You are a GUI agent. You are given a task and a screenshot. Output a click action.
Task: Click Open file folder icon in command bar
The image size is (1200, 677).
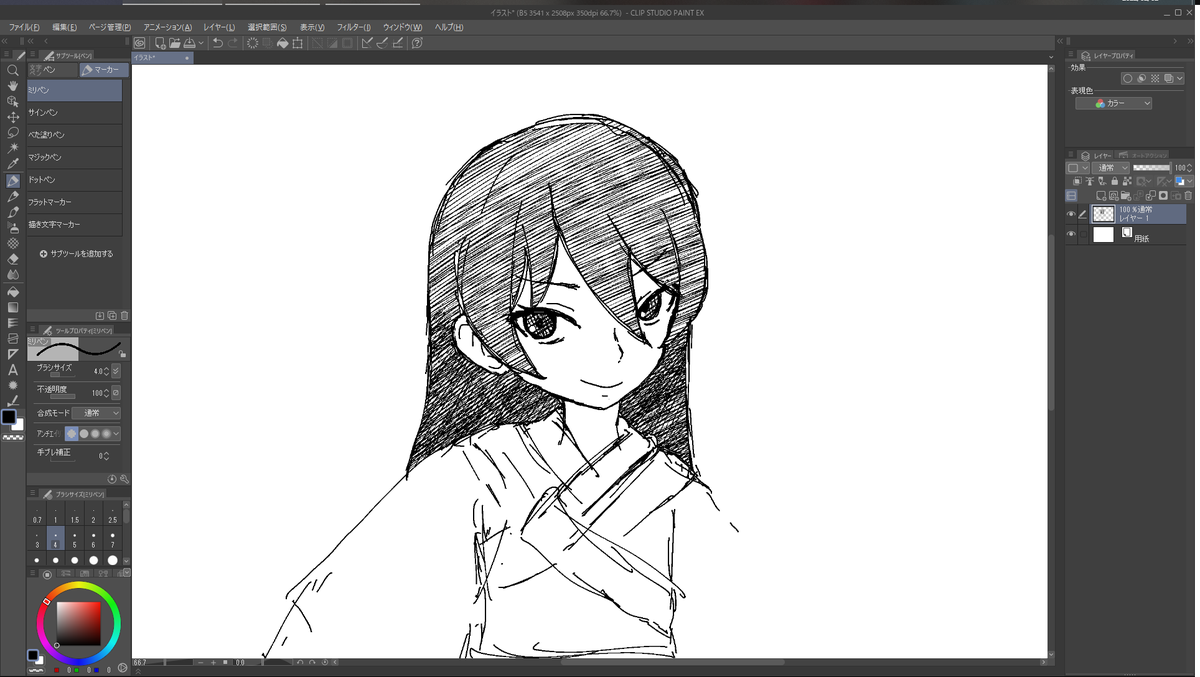coord(174,43)
